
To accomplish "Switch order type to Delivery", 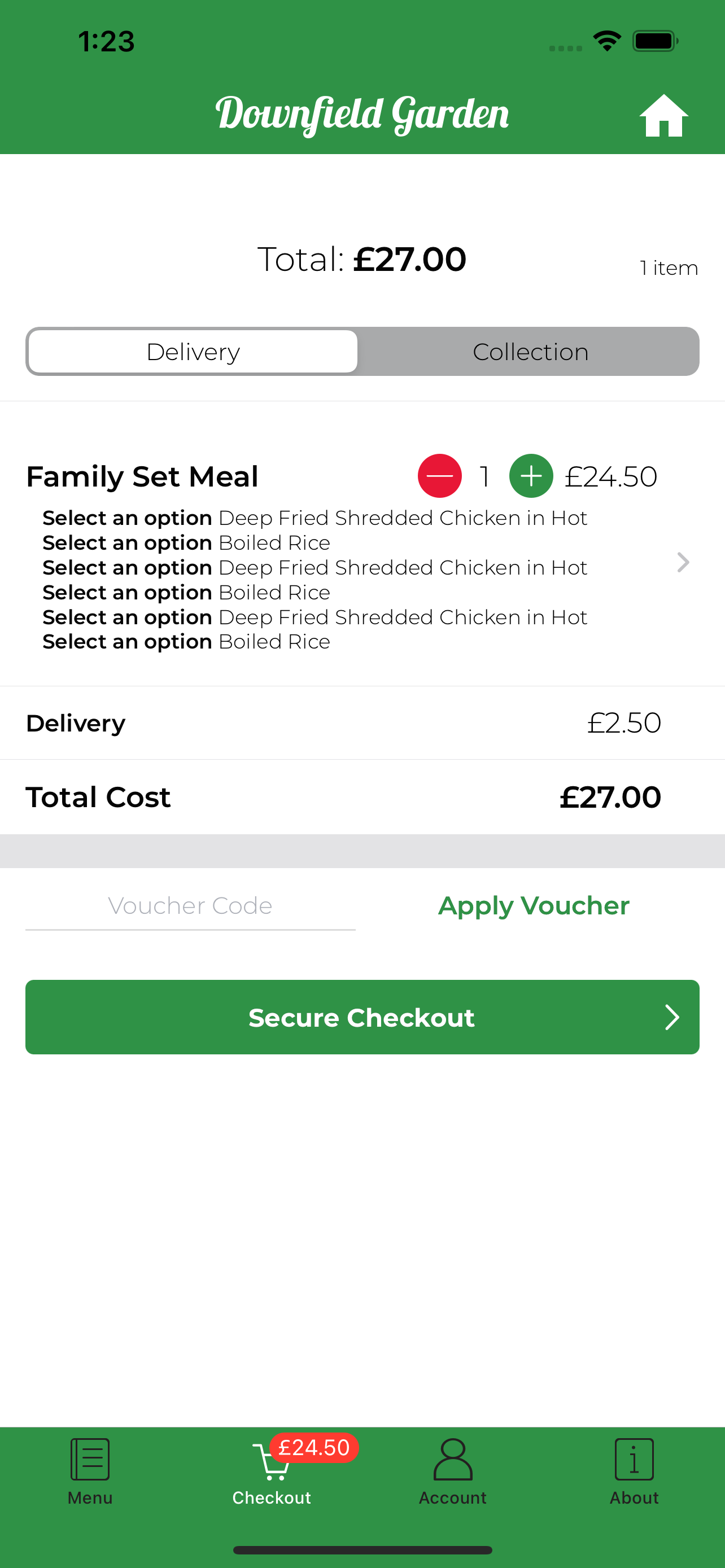I will point(193,352).
